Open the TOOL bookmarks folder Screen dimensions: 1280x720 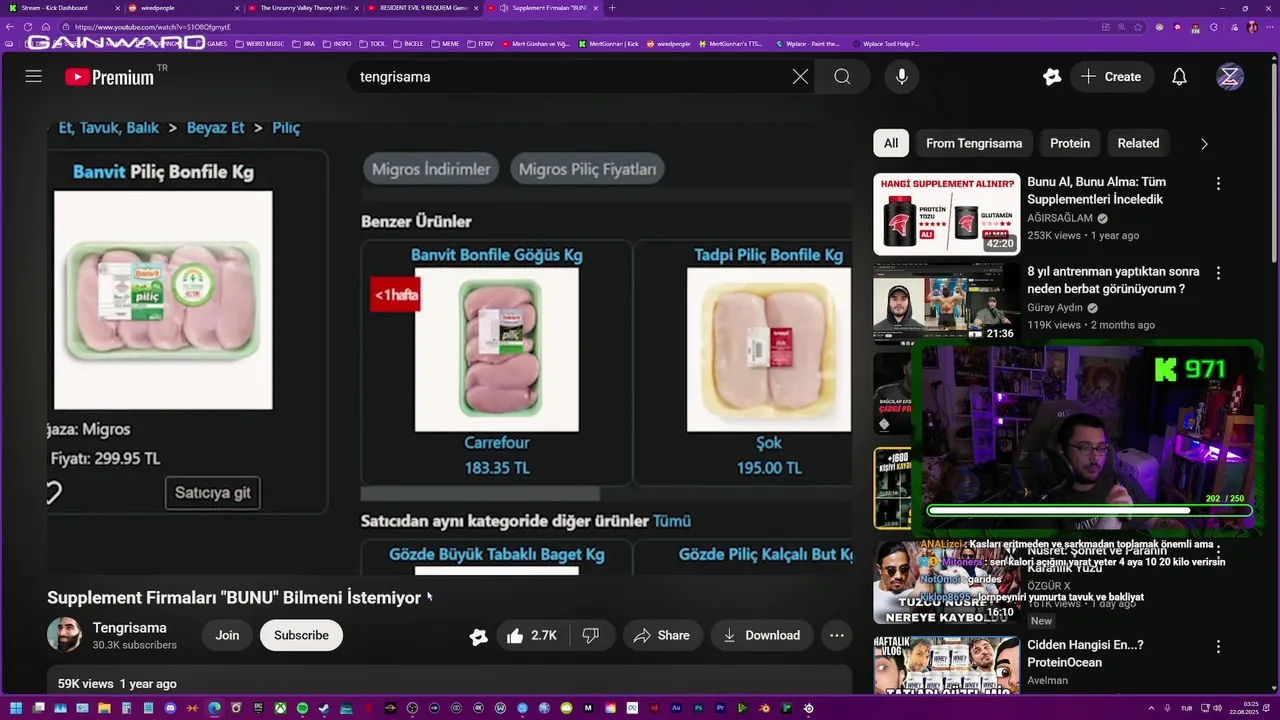[373, 44]
